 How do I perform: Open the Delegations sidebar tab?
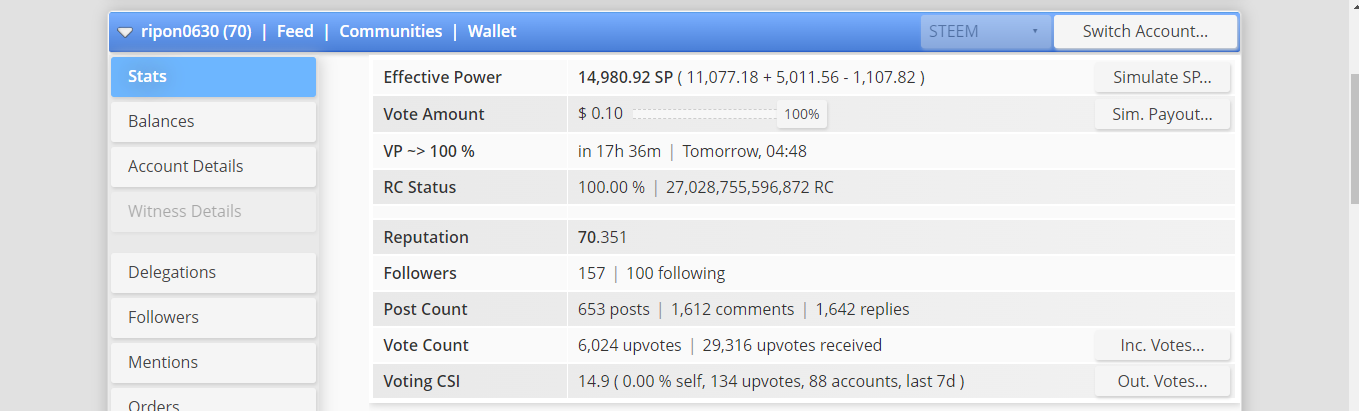click(213, 272)
